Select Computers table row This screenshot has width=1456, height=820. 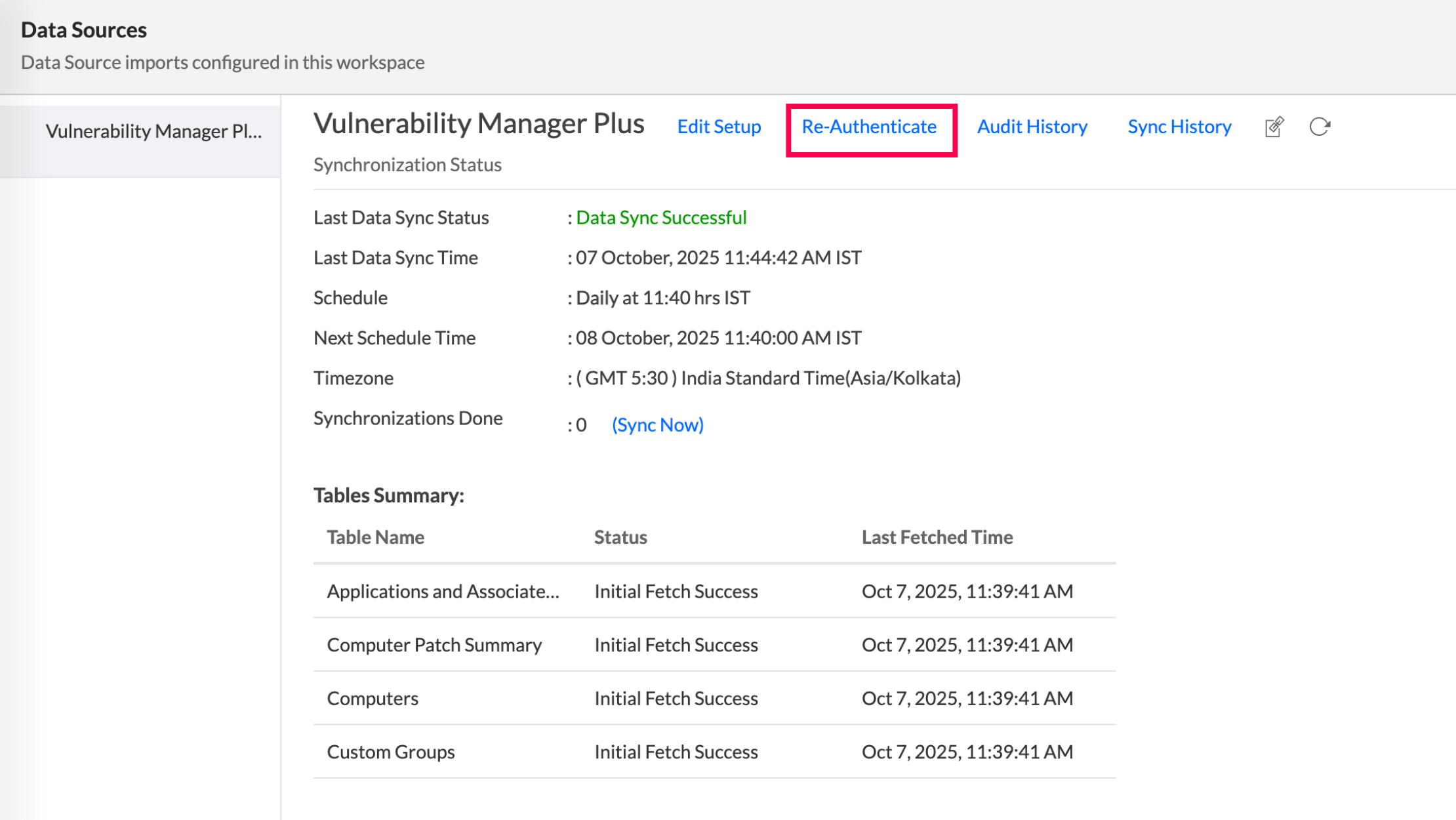point(373,699)
